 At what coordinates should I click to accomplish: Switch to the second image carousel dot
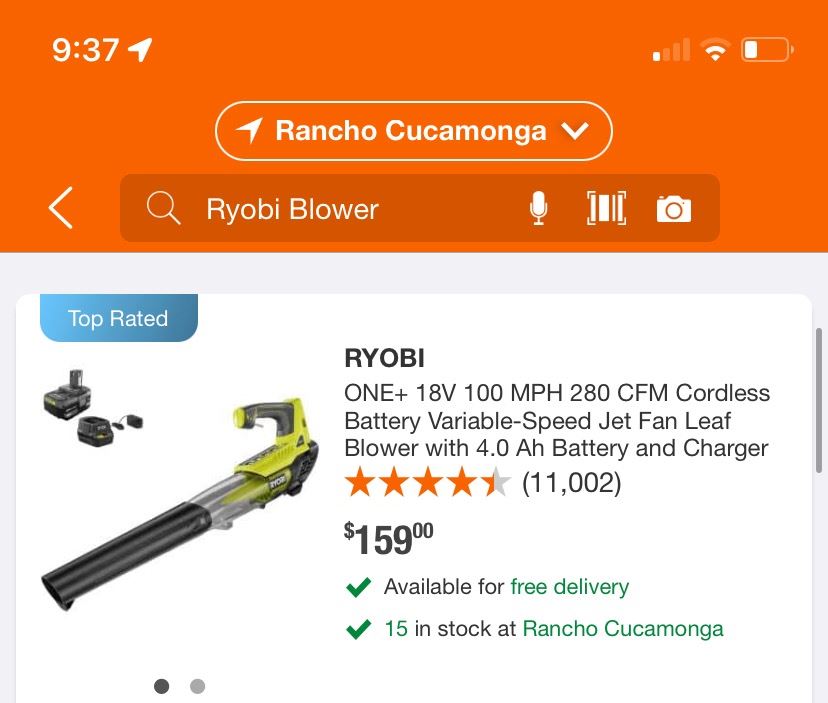pos(197,686)
